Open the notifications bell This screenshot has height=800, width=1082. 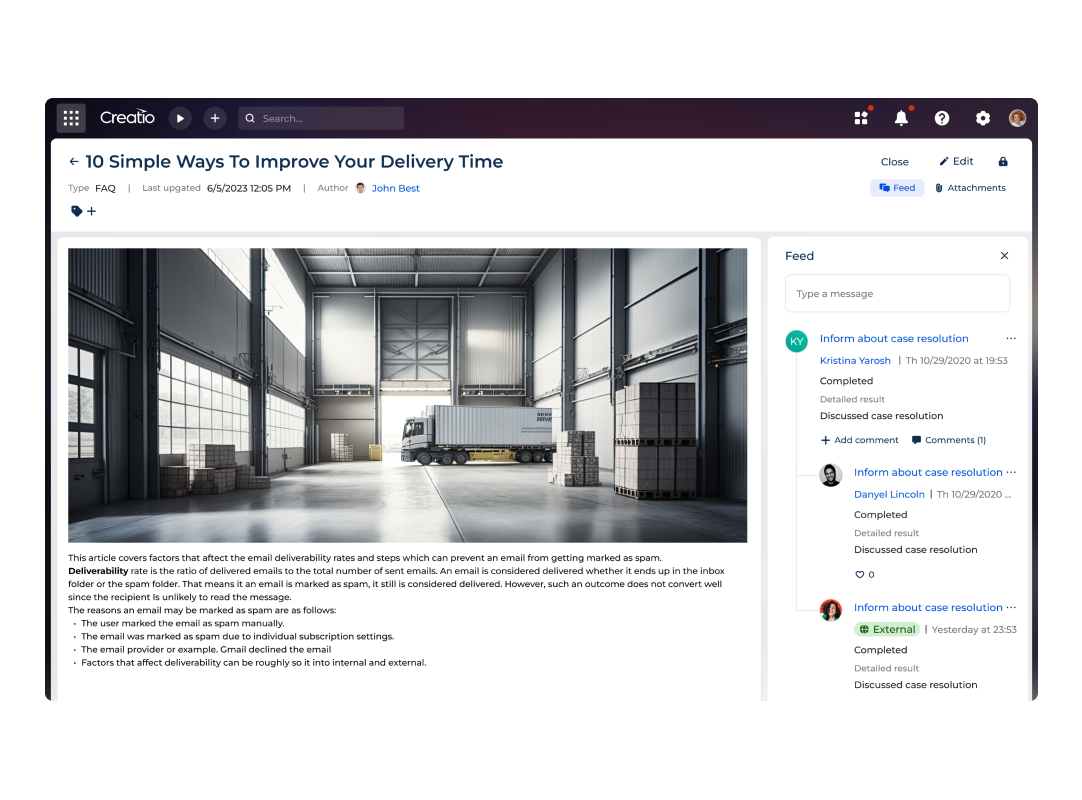click(x=901, y=118)
